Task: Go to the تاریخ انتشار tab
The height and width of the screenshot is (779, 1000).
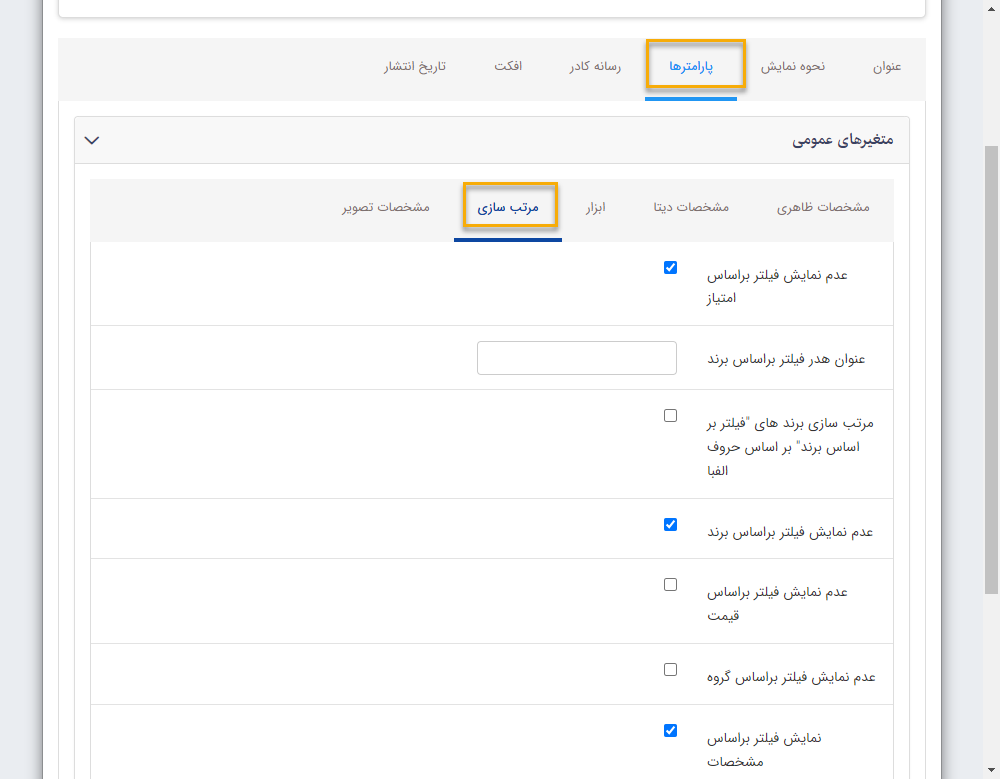Action: 414,68
